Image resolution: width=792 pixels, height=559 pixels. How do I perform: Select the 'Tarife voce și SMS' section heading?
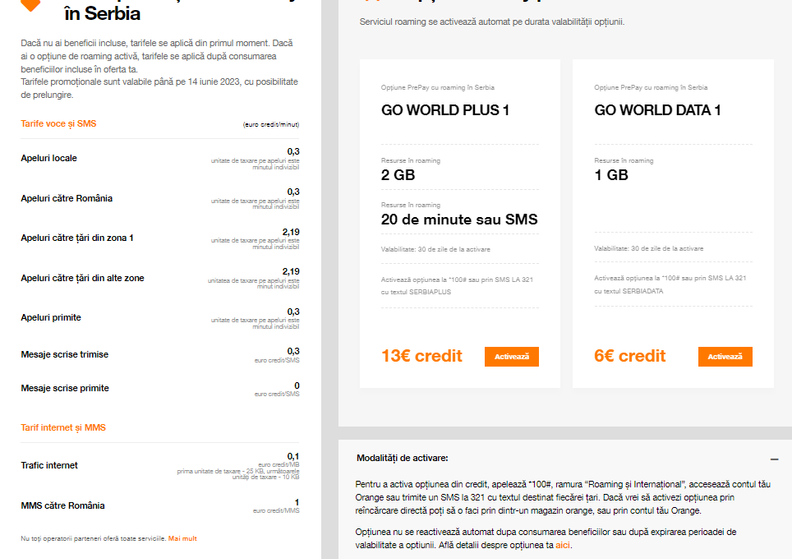pos(59,124)
